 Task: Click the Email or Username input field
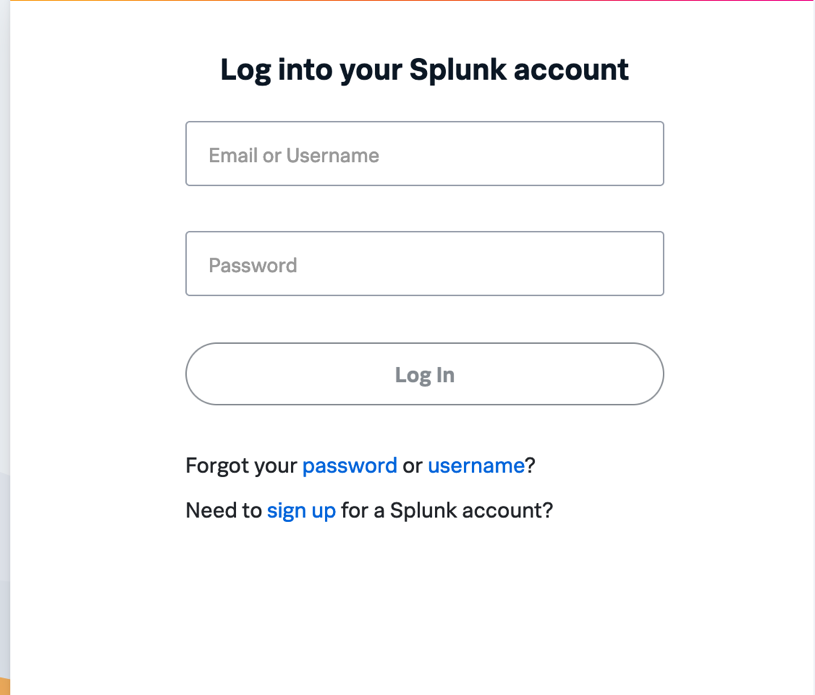tap(424, 153)
